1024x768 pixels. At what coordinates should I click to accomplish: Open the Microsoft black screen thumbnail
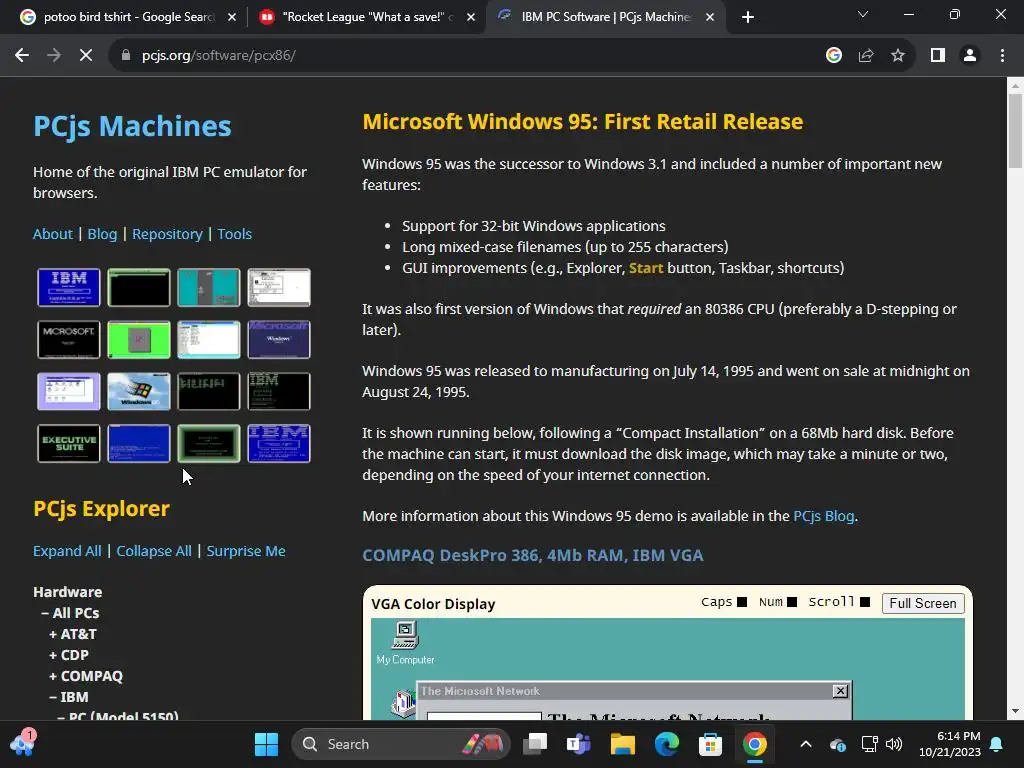tap(69, 340)
